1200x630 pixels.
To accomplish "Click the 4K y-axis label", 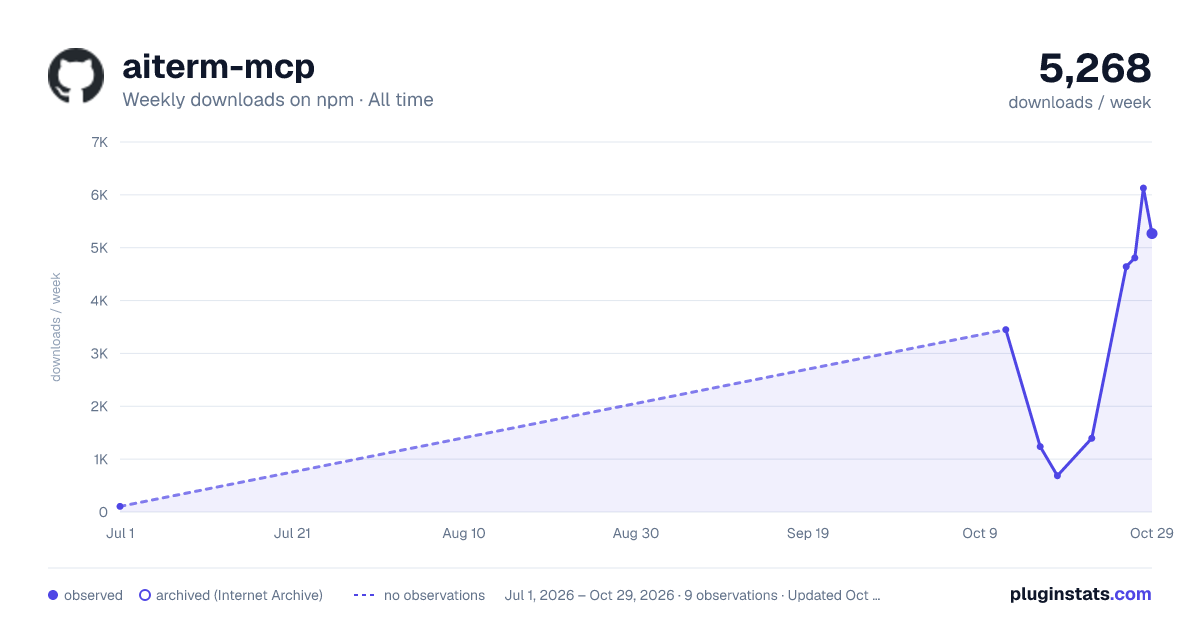I will pyautogui.click(x=99, y=301).
